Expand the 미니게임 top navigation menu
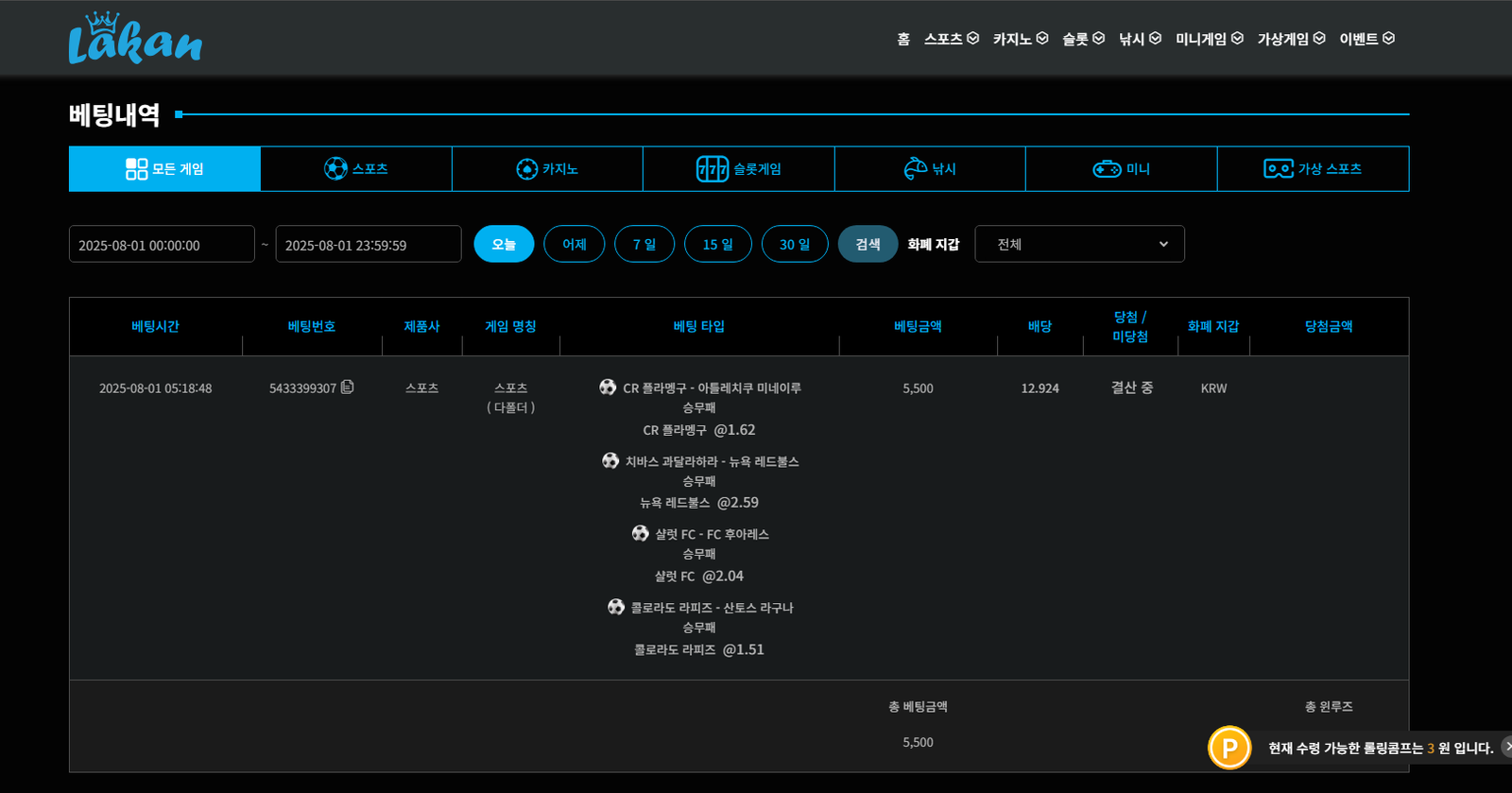 coord(1209,39)
